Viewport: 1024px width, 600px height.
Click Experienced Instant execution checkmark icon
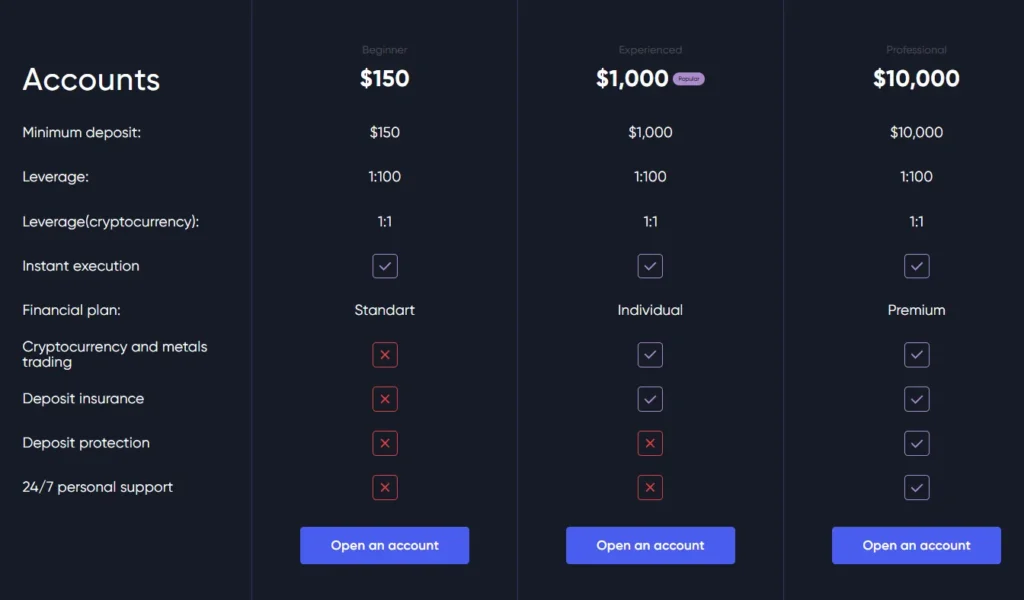click(x=650, y=266)
